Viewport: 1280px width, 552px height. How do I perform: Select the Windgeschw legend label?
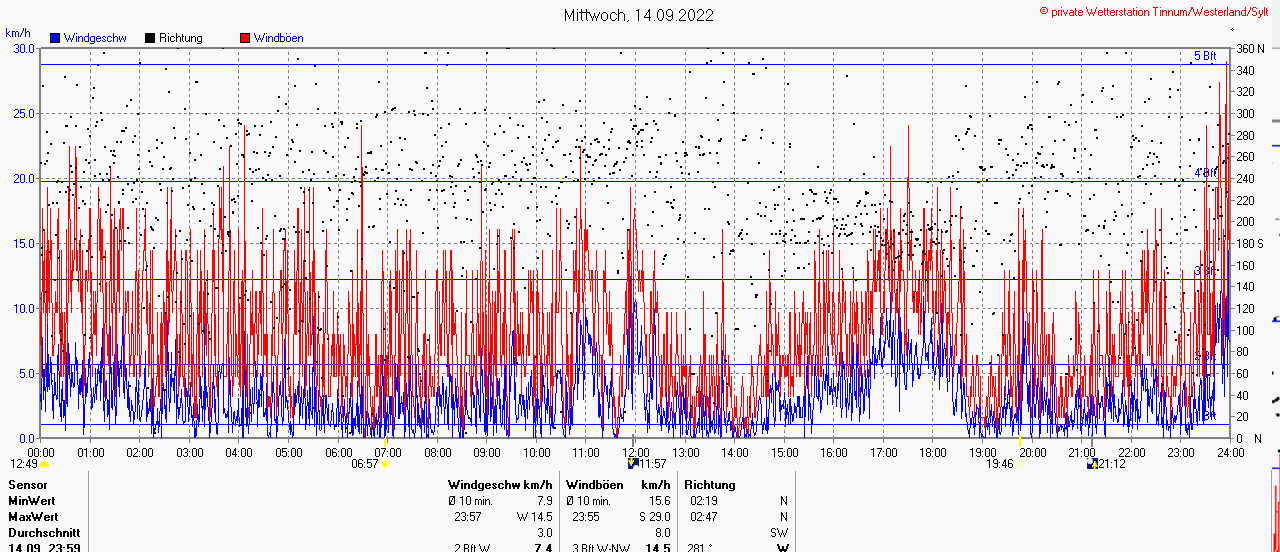click(x=94, y=38)
